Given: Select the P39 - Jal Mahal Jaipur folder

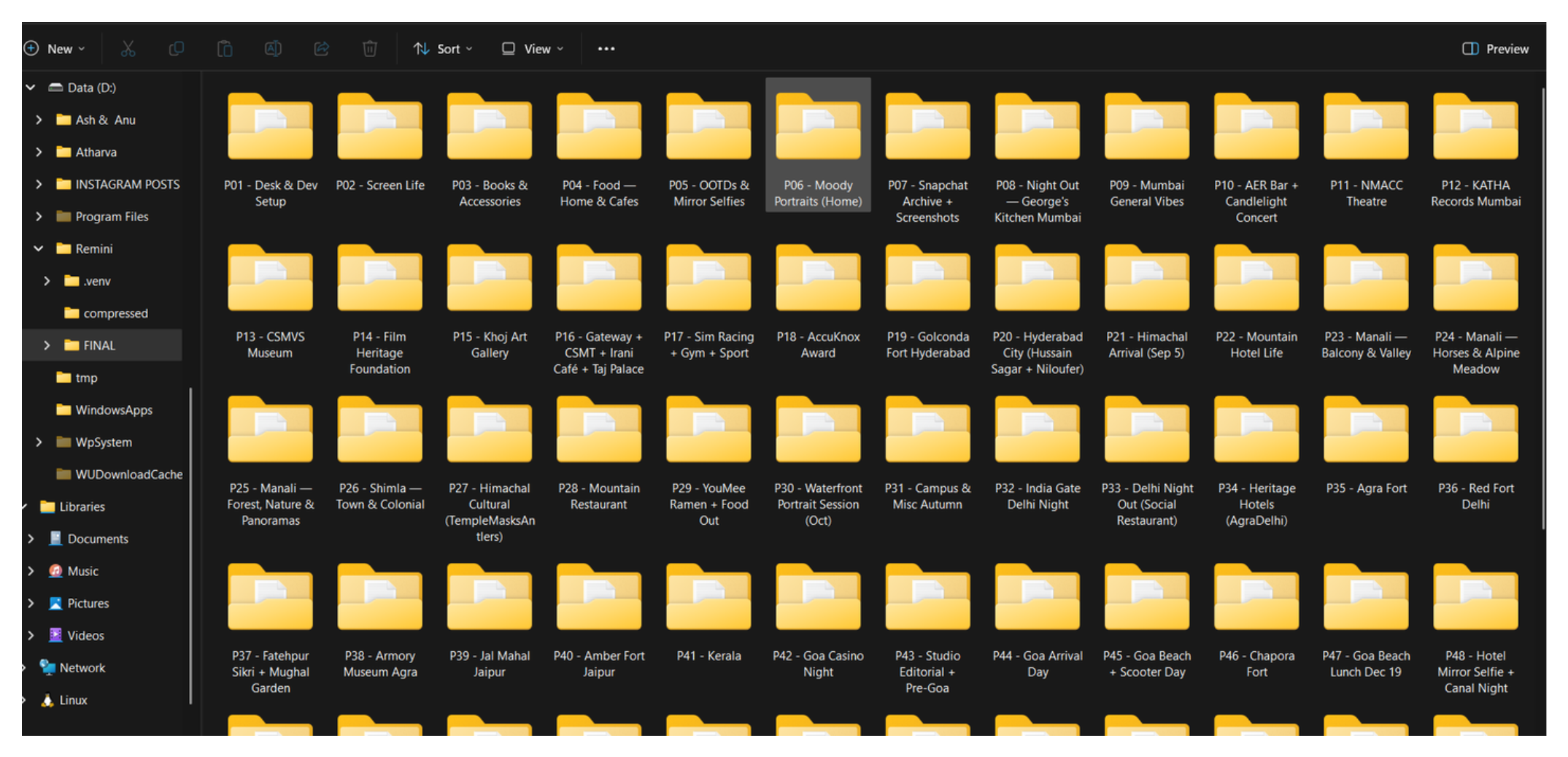Looking at the screenshot, I should pos(490,621).
